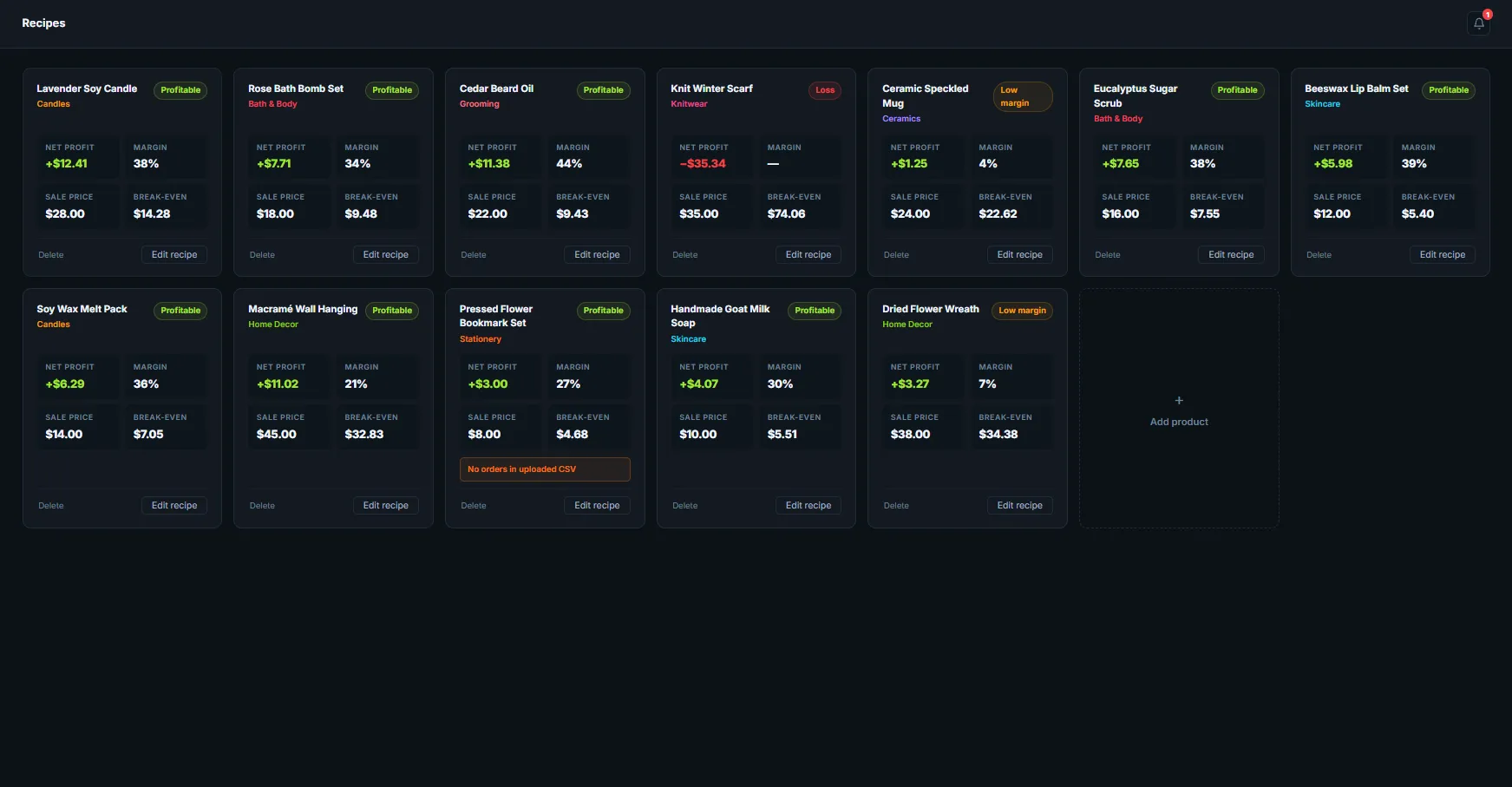
Task: Open the notifications bell icon
Action: 1479,23
